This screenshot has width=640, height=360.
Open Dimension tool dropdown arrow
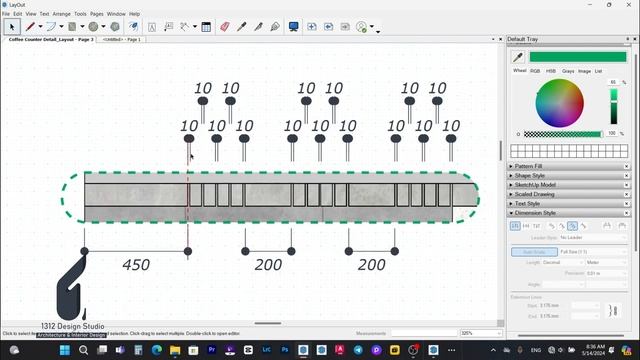pyautogui.click(x=195, y=27)
